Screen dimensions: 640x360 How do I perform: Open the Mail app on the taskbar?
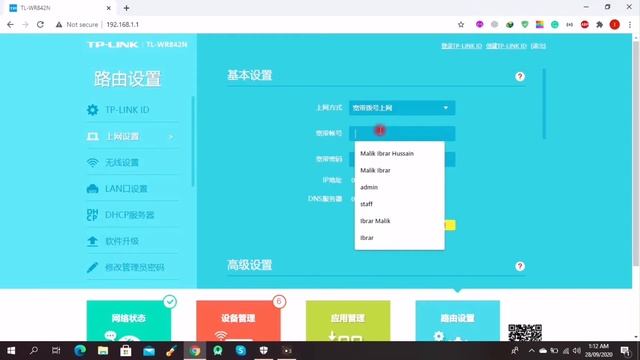click(x=149, y=351)
